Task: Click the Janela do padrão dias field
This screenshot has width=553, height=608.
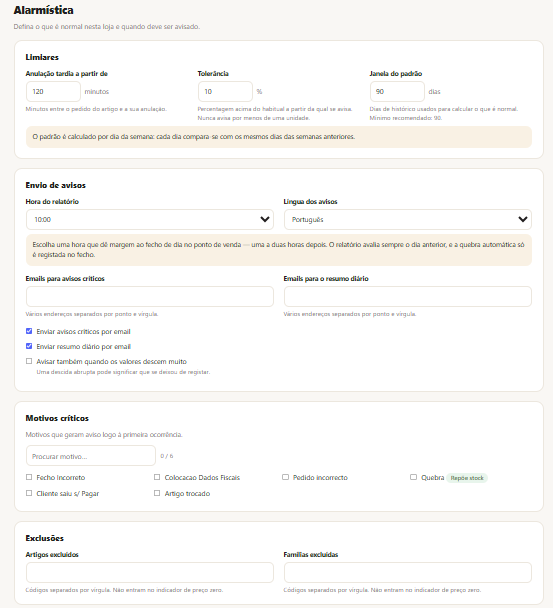Action: (x=397, y=92)
